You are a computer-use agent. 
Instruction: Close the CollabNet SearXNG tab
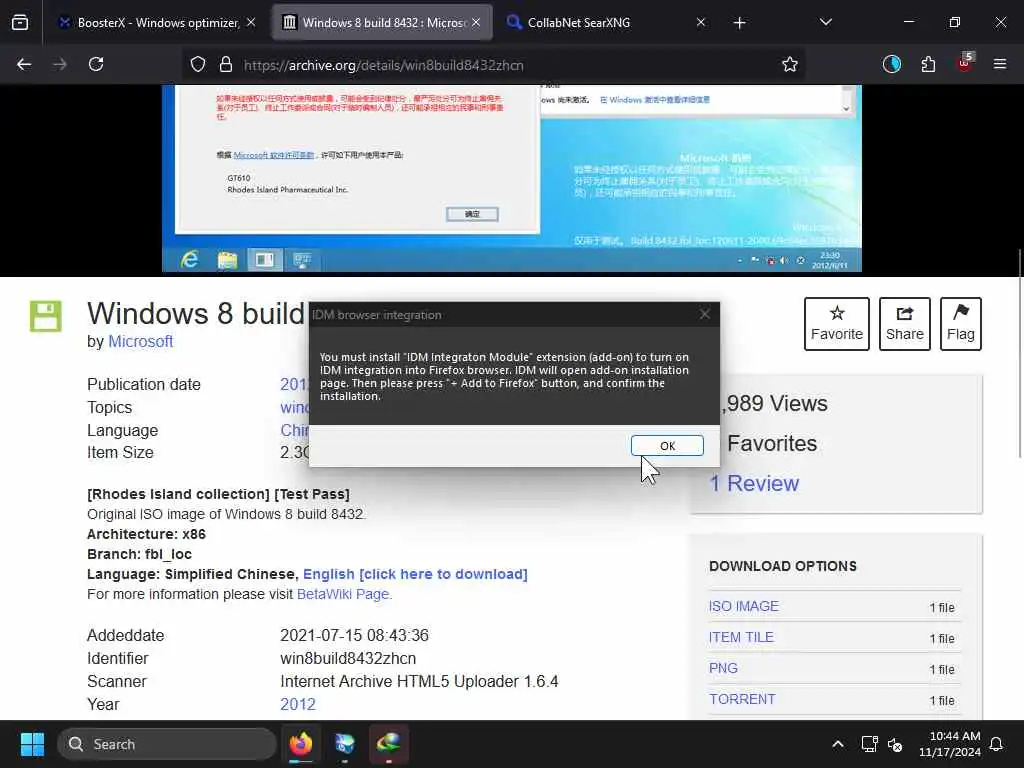[x=701, y=22]
